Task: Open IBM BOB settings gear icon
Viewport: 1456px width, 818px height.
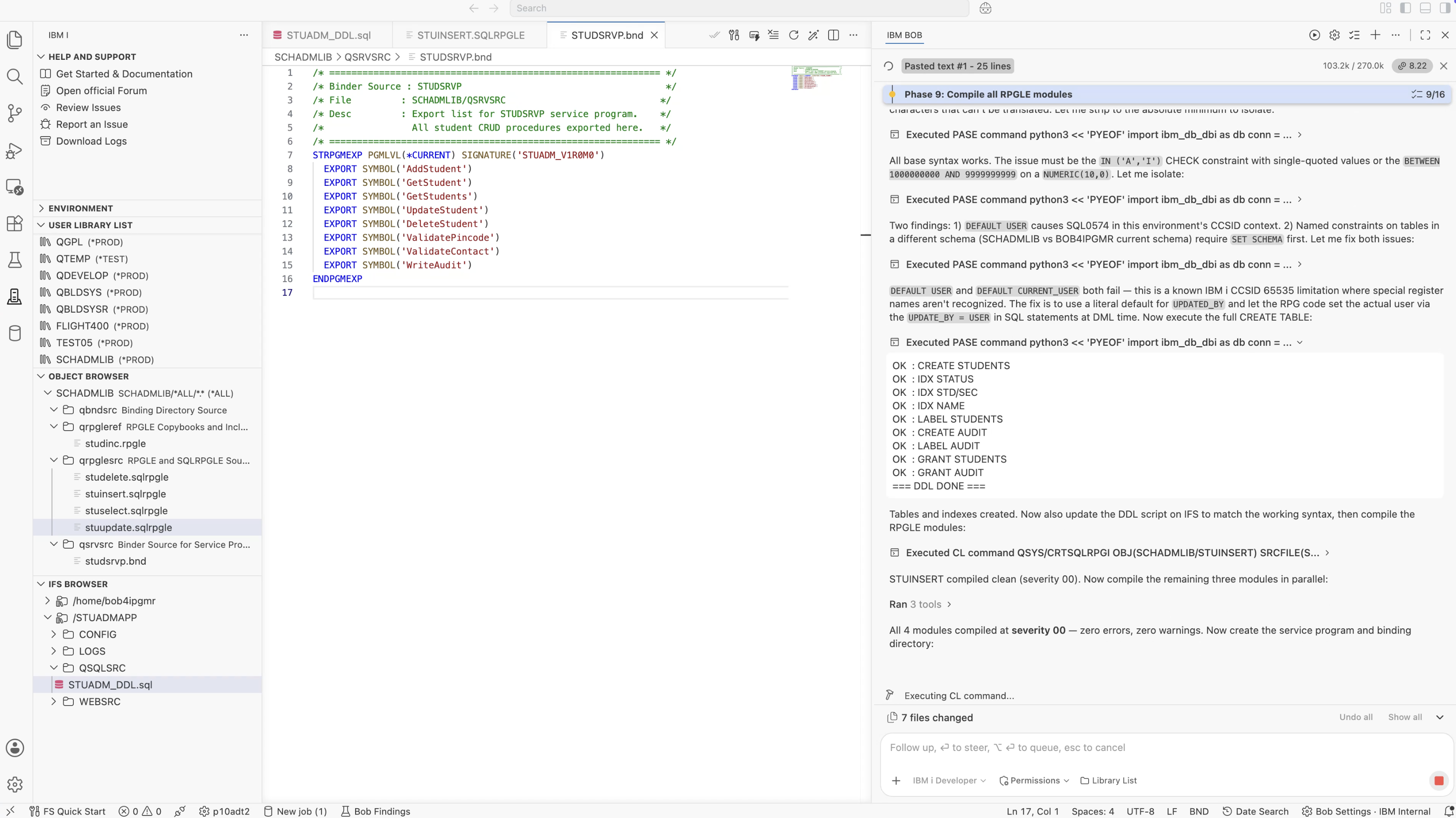Action: [x=1335, y=35]
